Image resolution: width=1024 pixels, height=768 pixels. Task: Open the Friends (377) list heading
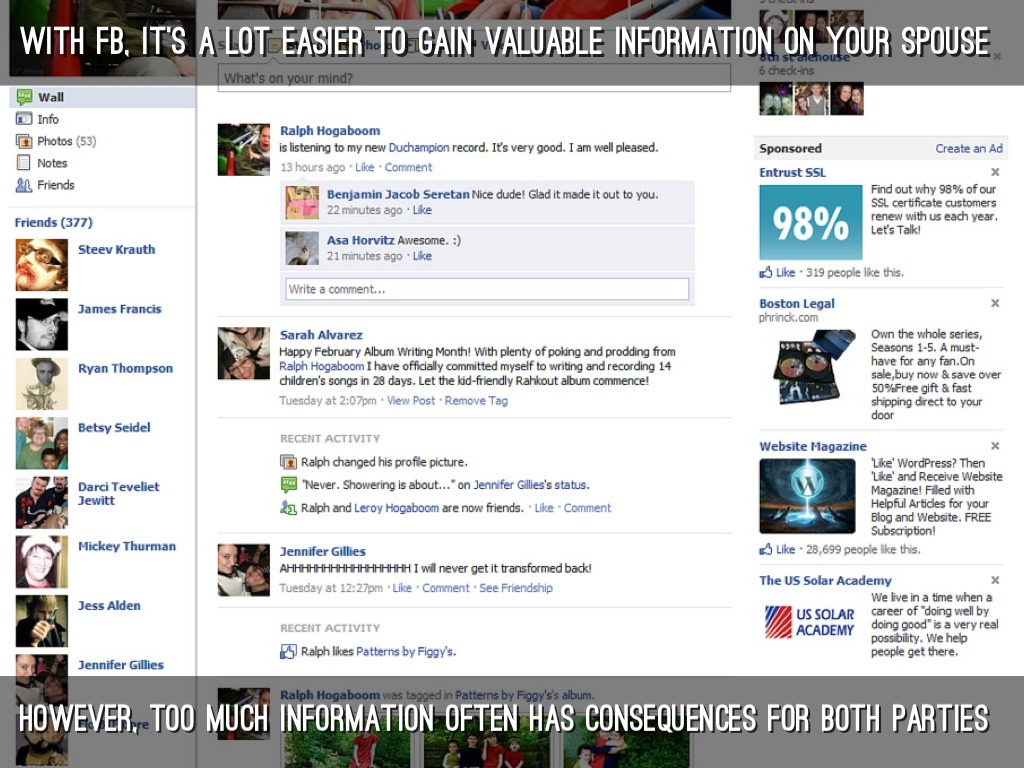(53, 222)
